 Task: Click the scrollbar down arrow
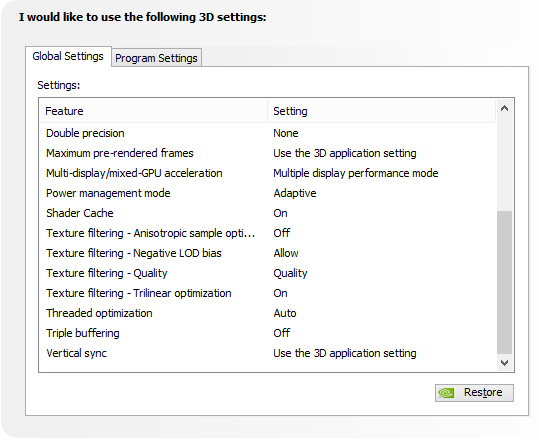tap(504, 363)
